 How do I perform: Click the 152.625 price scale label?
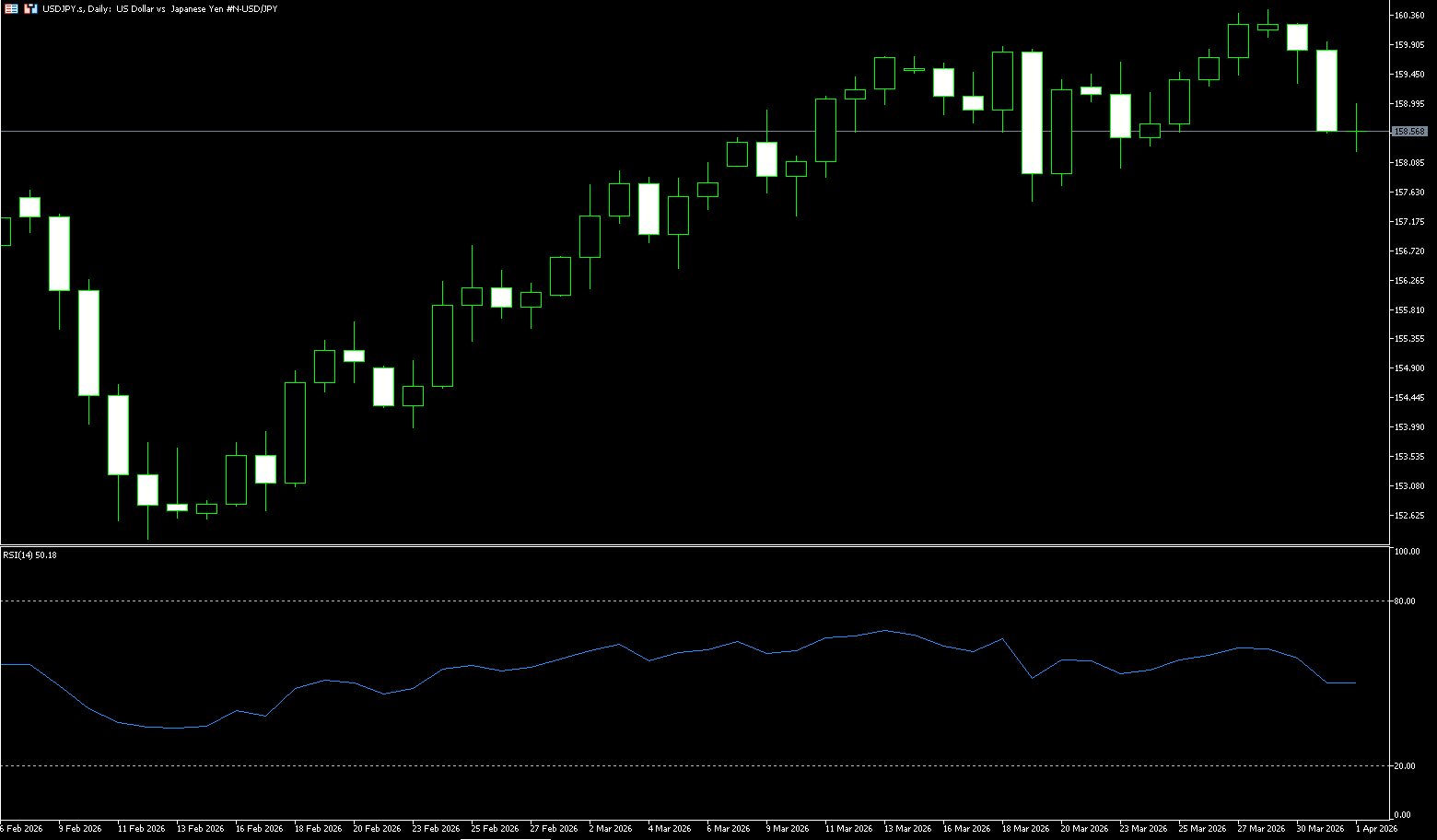(x=1409, y=515)
